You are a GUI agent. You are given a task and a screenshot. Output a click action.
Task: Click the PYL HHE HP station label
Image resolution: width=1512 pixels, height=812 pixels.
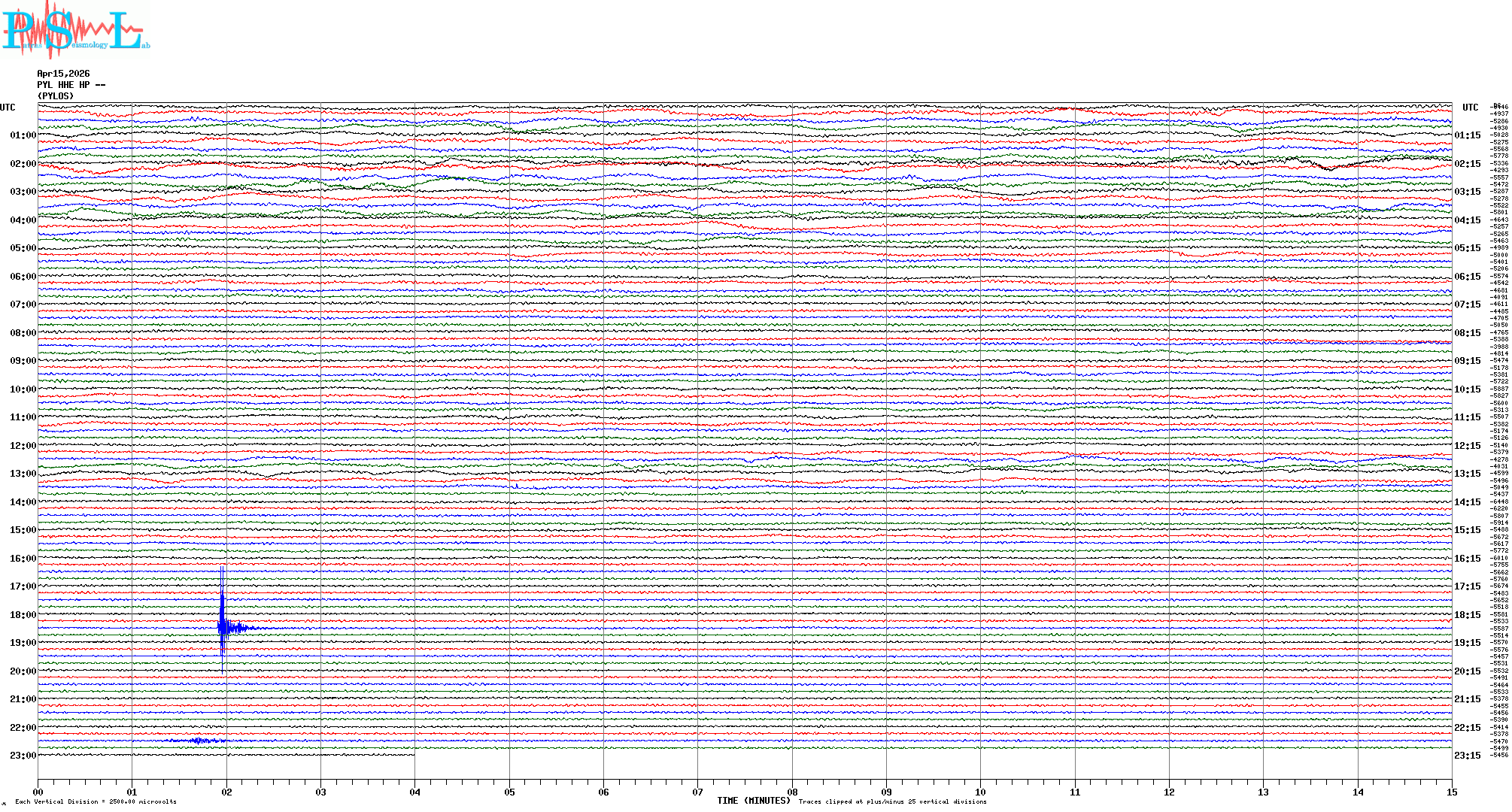[x=71, y=85]
